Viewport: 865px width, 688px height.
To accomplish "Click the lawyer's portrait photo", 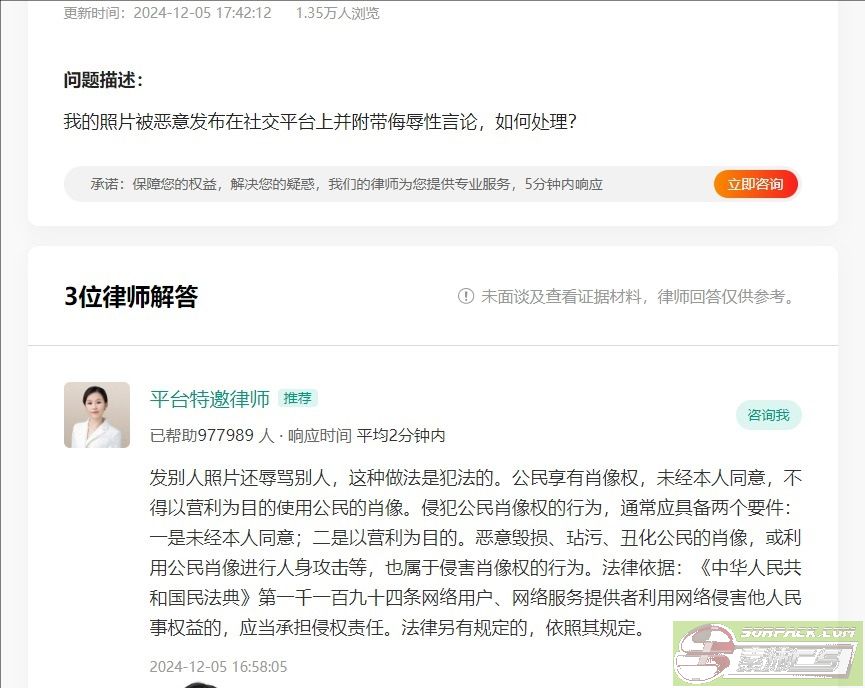I will pos(97,415).
